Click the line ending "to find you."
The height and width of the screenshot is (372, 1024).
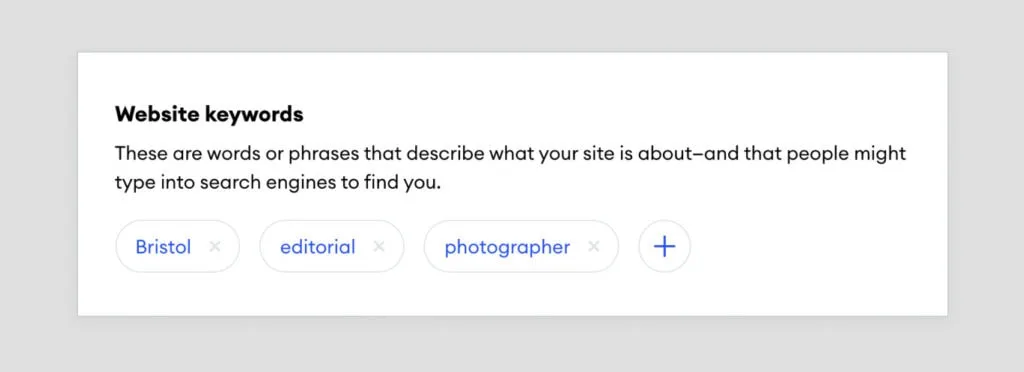[278, 183]
